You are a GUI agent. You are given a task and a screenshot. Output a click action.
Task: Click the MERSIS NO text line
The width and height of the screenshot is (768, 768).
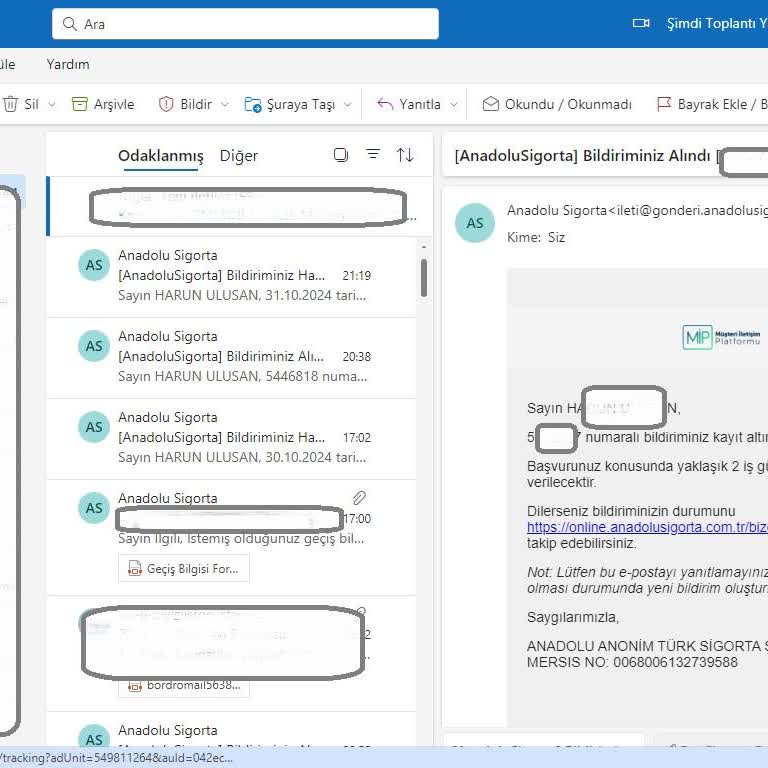tap(632, 662)
